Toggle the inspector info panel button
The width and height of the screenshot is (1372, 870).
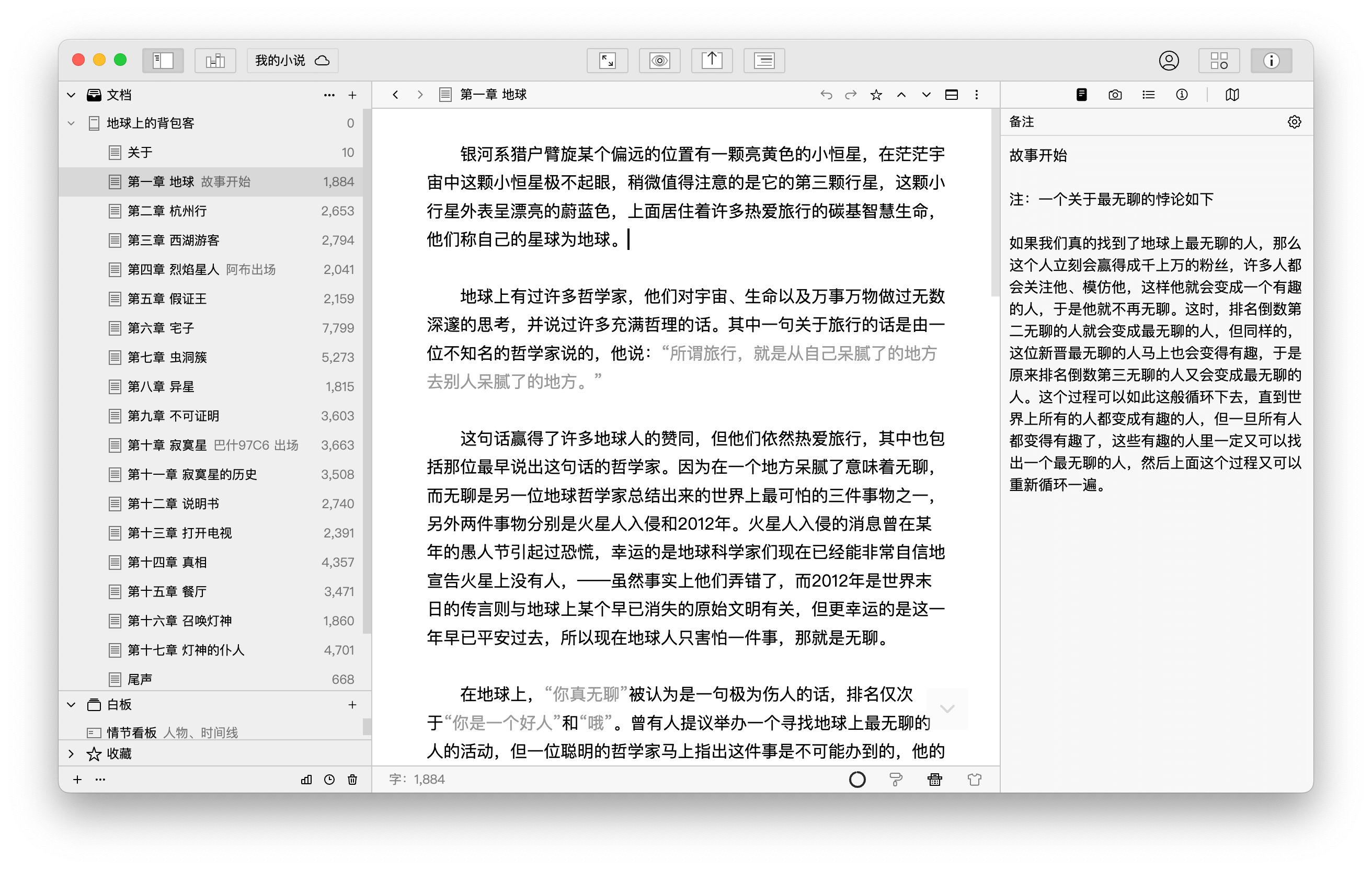tap(1271, 61)
